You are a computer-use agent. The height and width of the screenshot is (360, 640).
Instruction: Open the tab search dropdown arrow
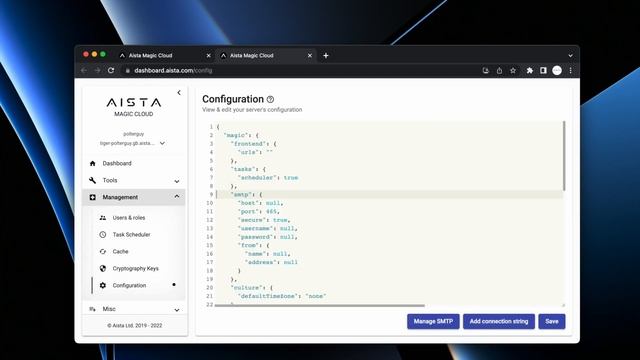coord(570,56)
